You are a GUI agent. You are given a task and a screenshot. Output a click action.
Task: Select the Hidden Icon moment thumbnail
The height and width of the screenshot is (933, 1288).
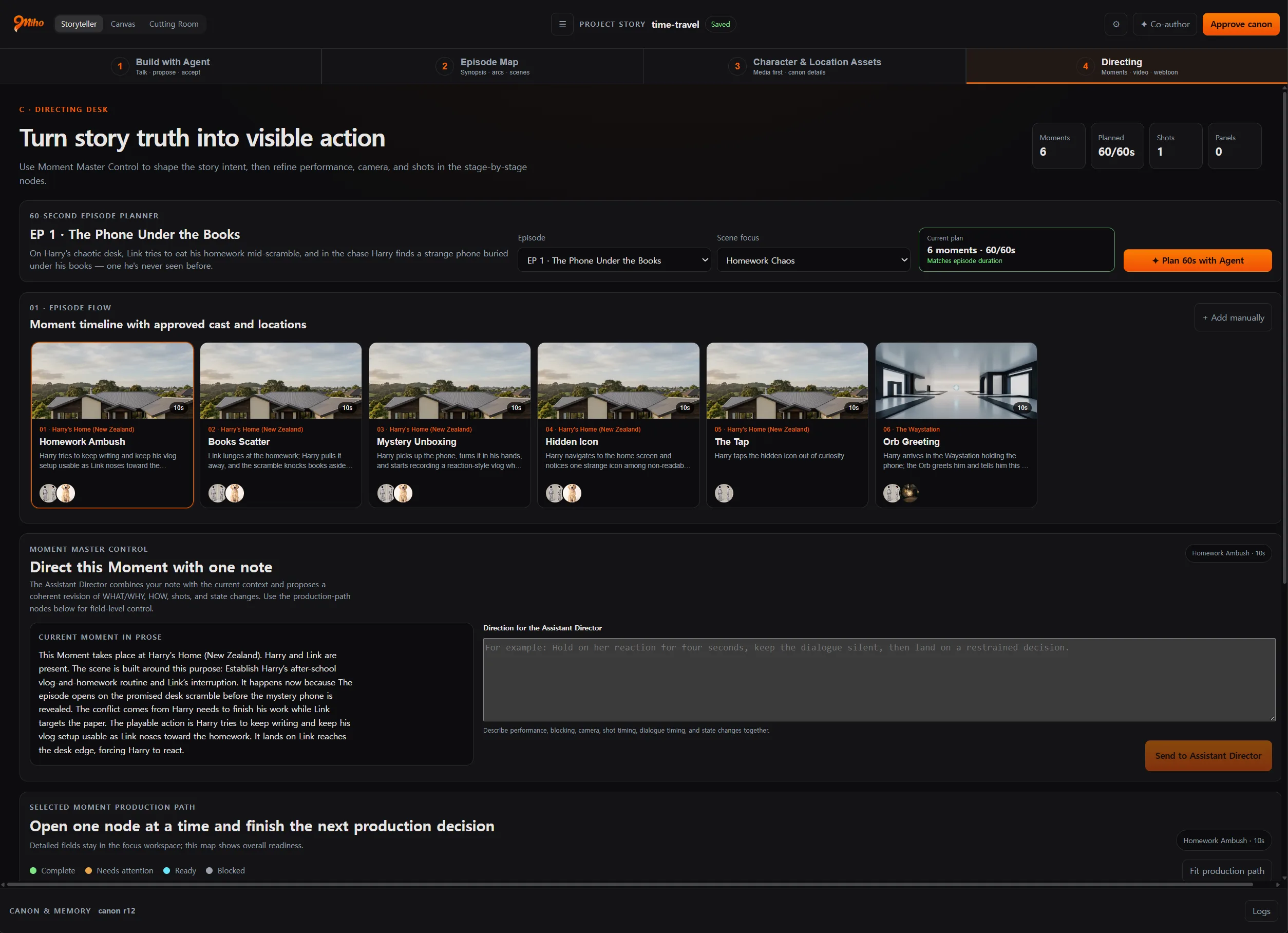coord(618,380)
